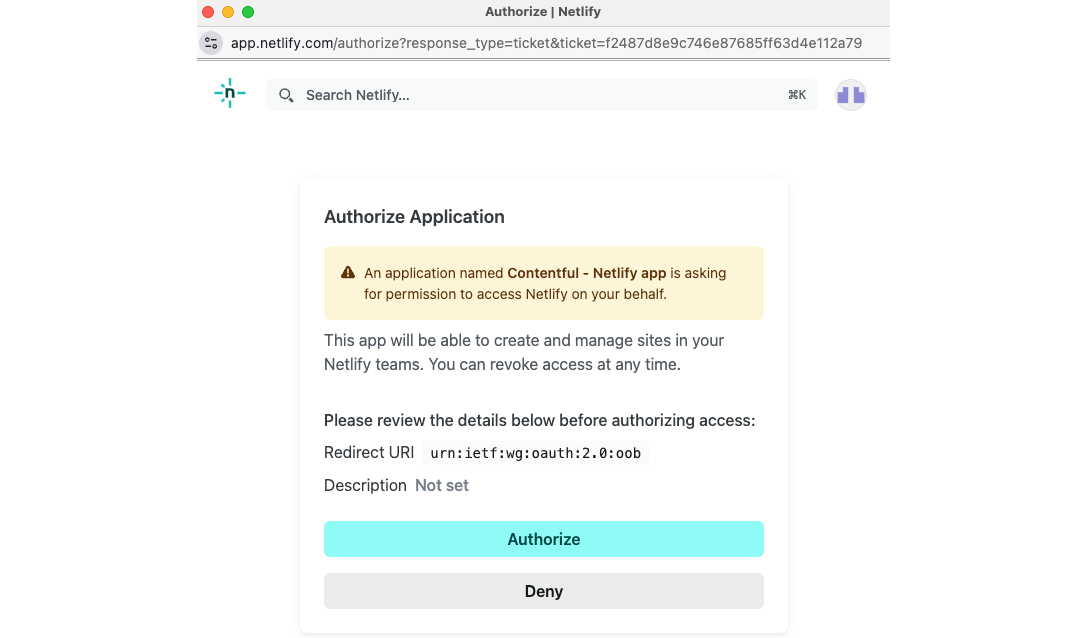1090x638 pixels.
Task: Click the 'Please review the details' bold text
Action: [539, 420]
